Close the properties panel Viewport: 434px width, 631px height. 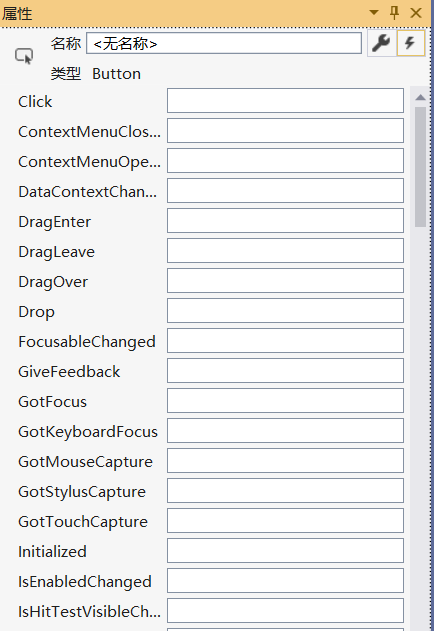click(x=416, y=13)
